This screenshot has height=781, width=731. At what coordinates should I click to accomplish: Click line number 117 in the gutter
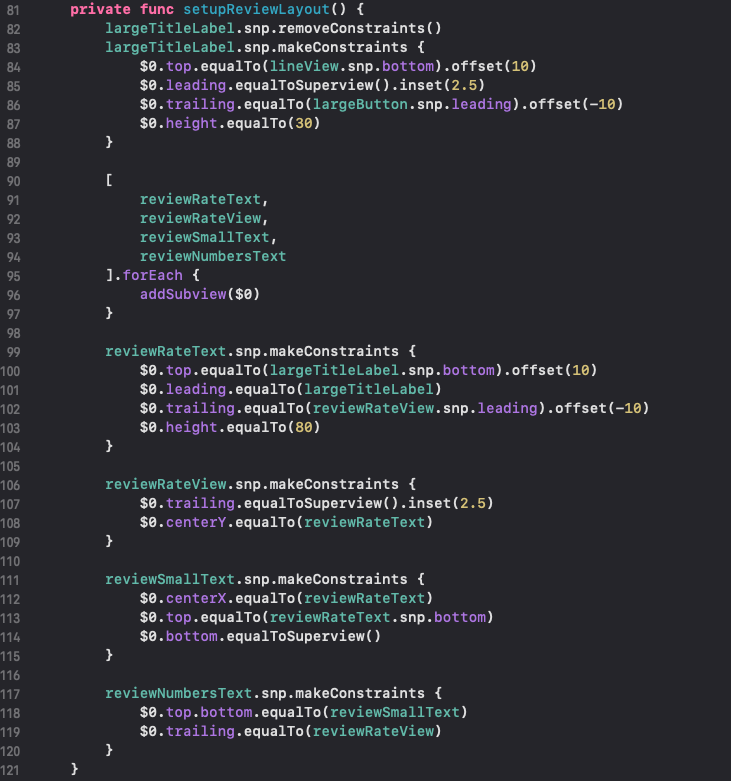pyautogui.click(x=10, y=694)
